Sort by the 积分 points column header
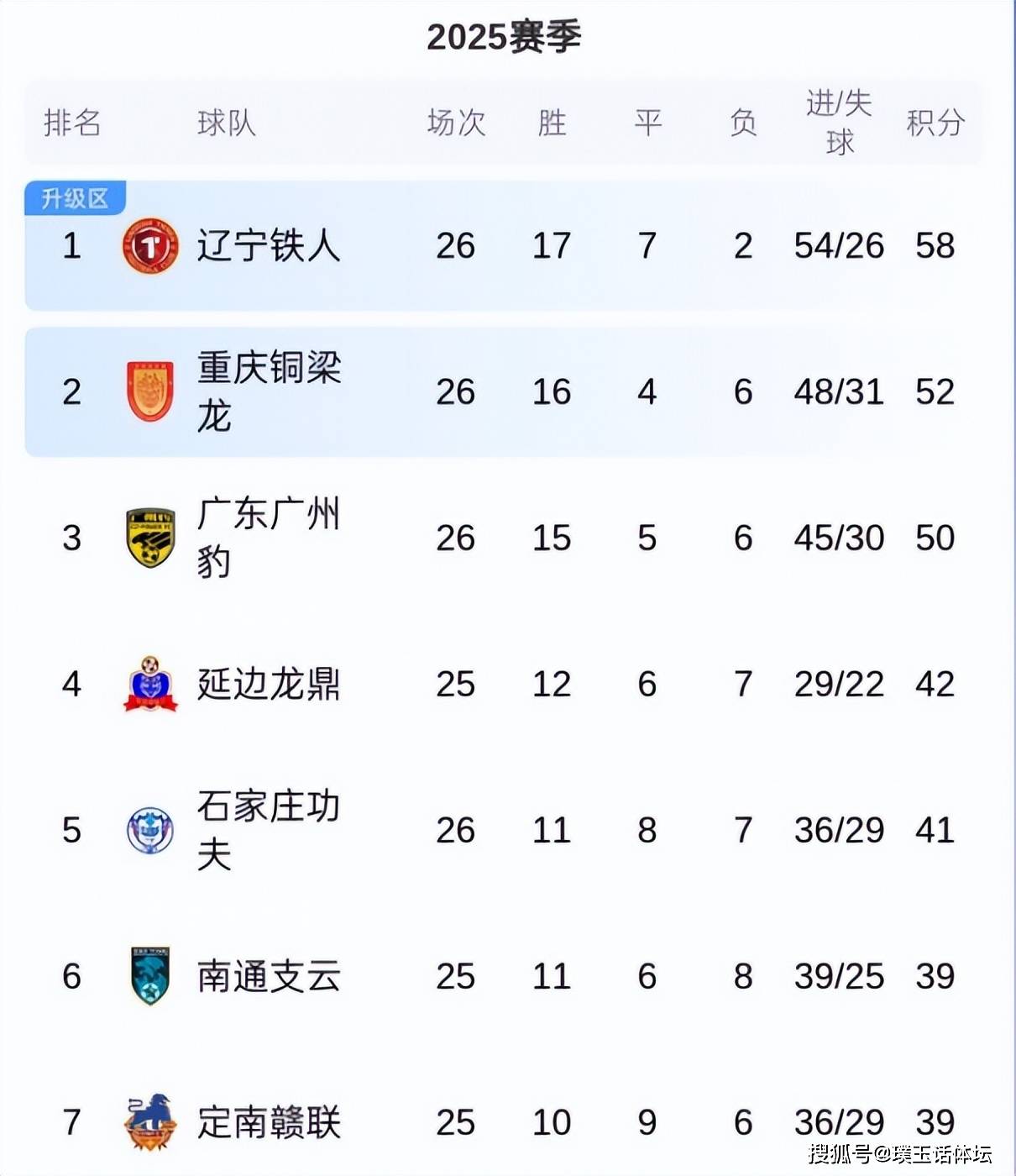This screenshot has width=1016, height=1176. [935, 123]
